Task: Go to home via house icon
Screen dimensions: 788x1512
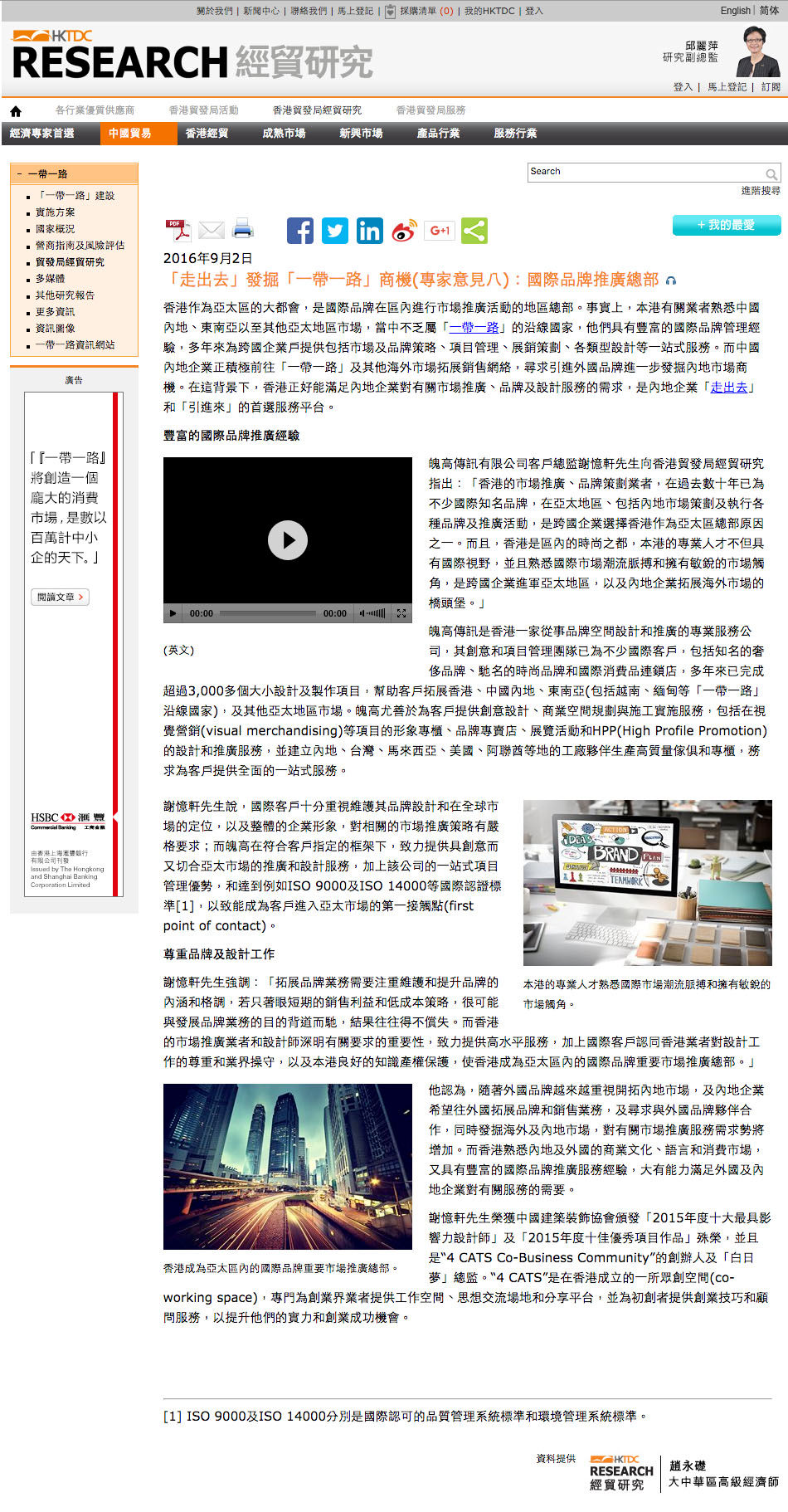Action: [x=16, y=111]
